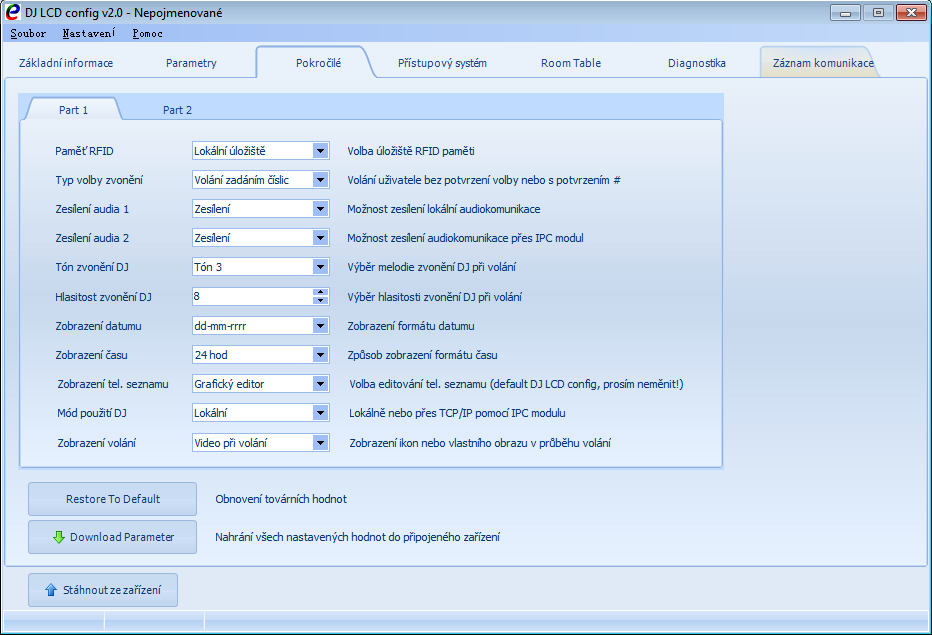Click the Stáhnout ze zařízení button
Image resolution: width=932 pixels, height=635 pixels.
click(x=103, y=590)
